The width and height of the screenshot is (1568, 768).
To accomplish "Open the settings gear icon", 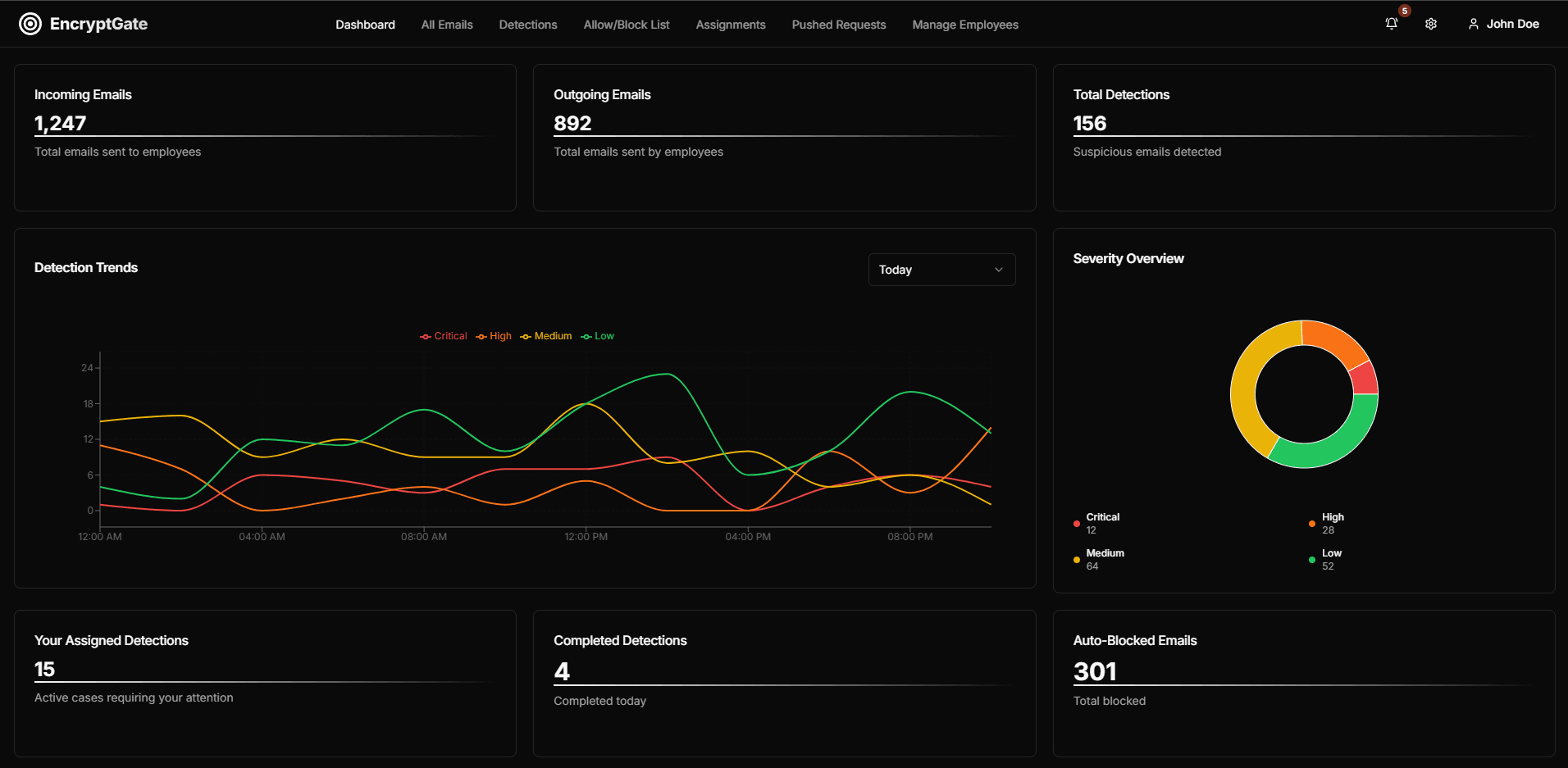I will pyautogui.click(x=1431, y=24).
